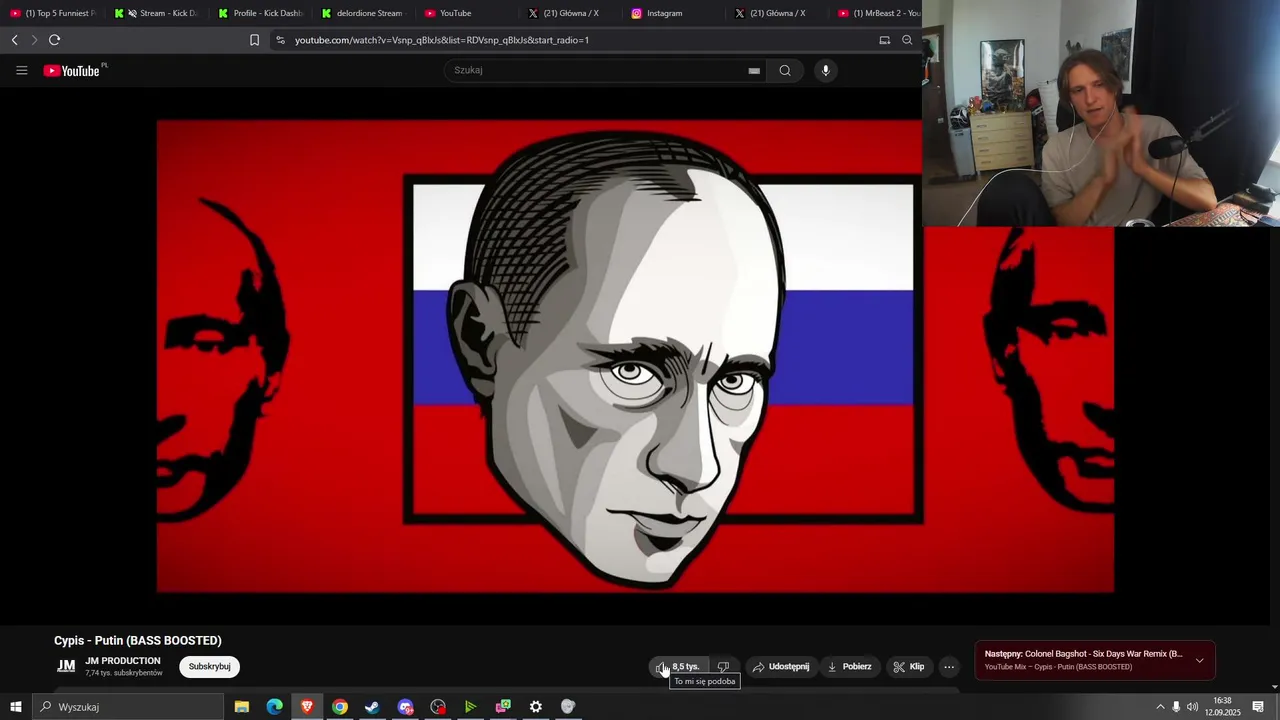Click the search magnifier button on YouTube
This screenshot has height=720, width=1280.
785,70
